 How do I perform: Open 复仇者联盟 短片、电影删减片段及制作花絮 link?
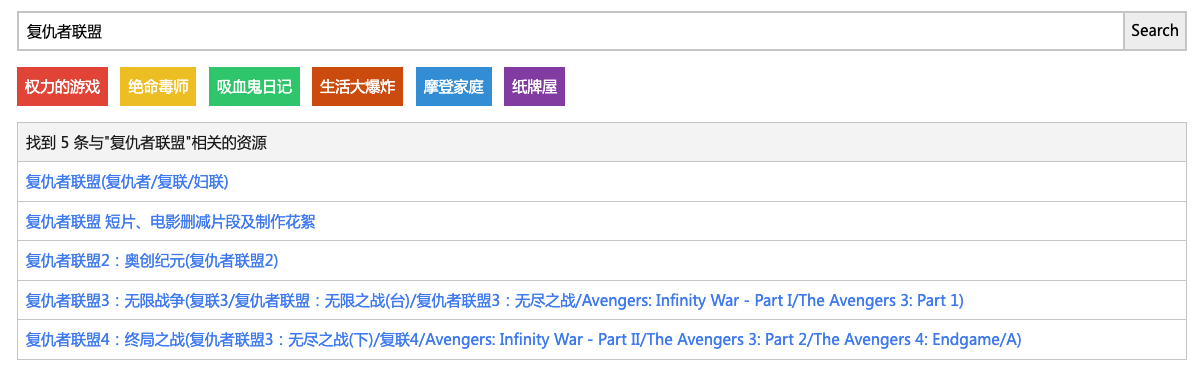171,222
